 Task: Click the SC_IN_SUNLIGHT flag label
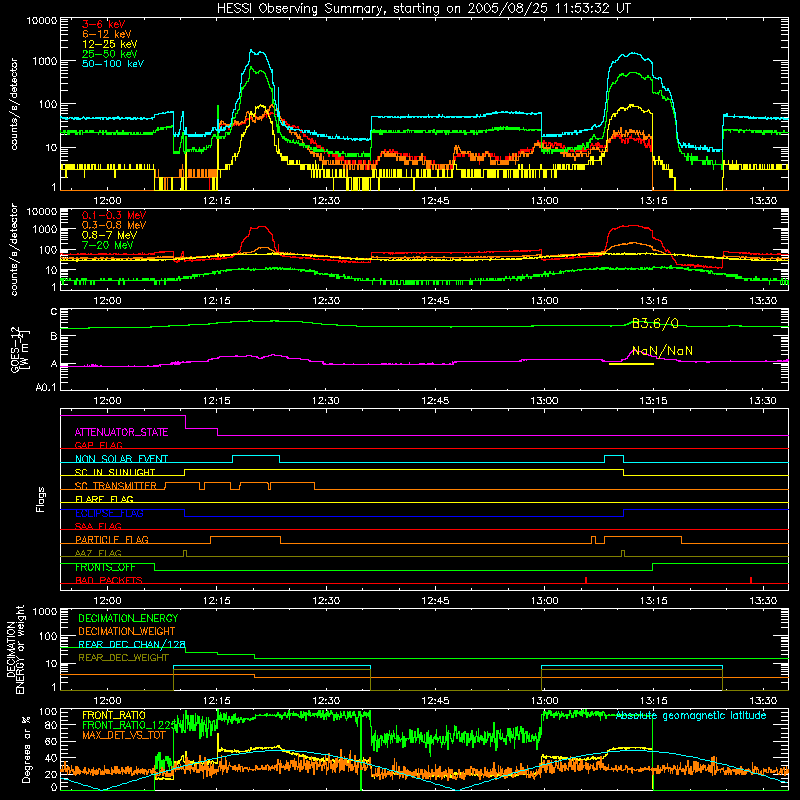pyautogui.click(x=115, y=472)
